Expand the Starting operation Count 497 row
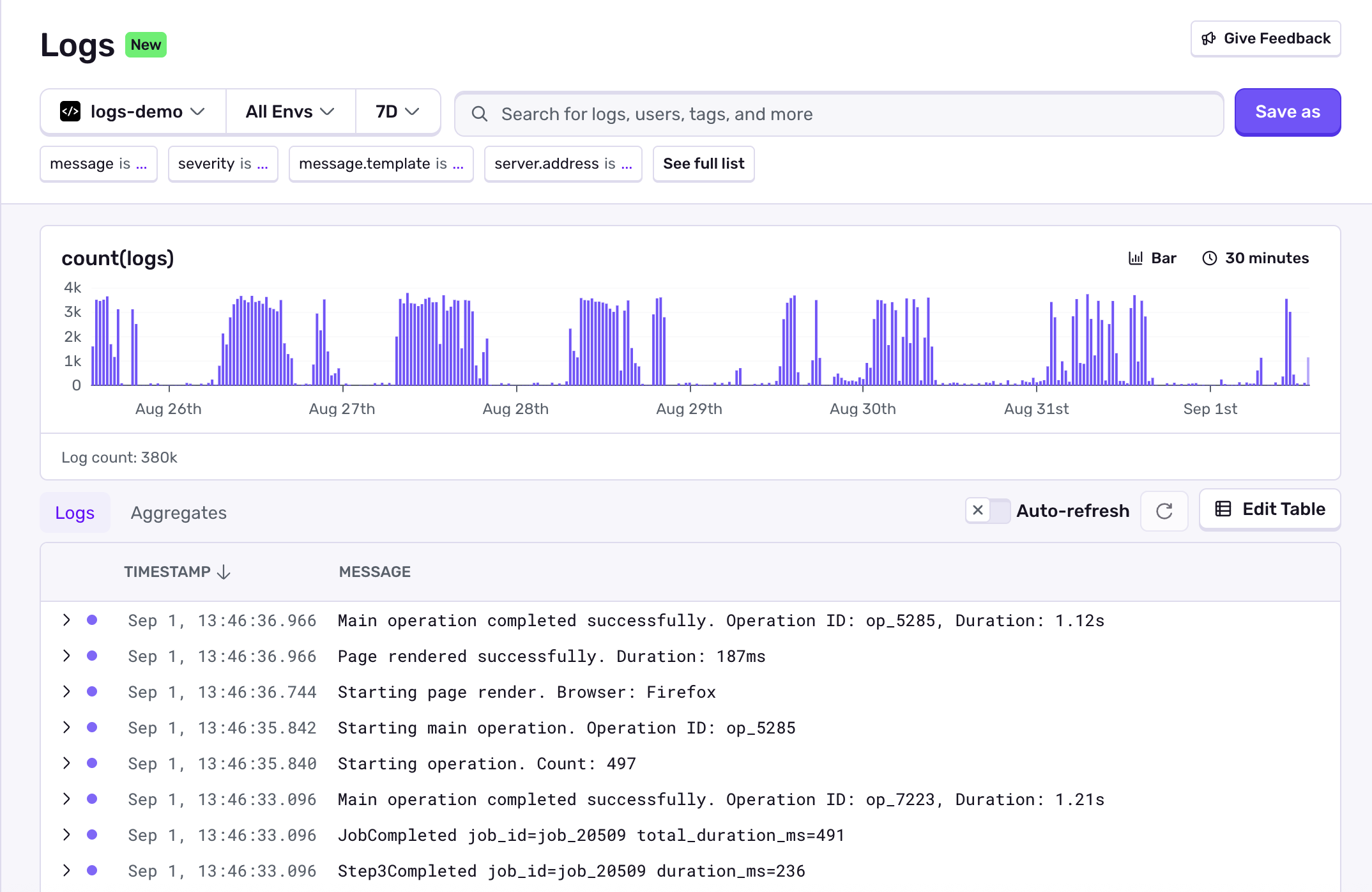This screenshot has width=1372, height=892. (x=66, y=763)
